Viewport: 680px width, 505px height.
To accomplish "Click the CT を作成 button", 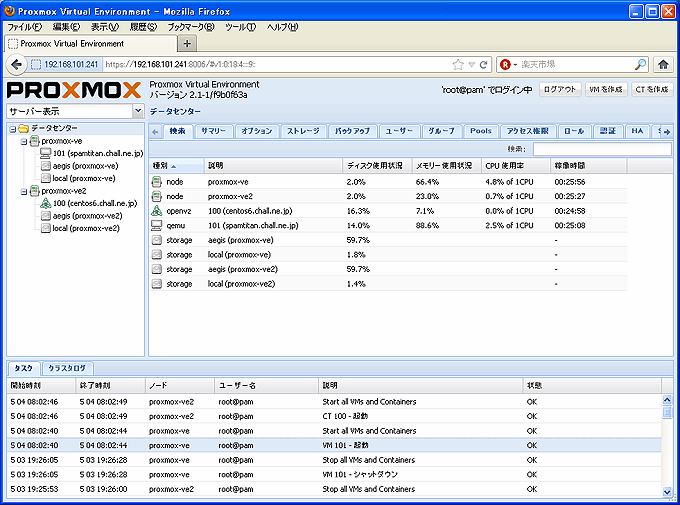I will coord(652,89).
